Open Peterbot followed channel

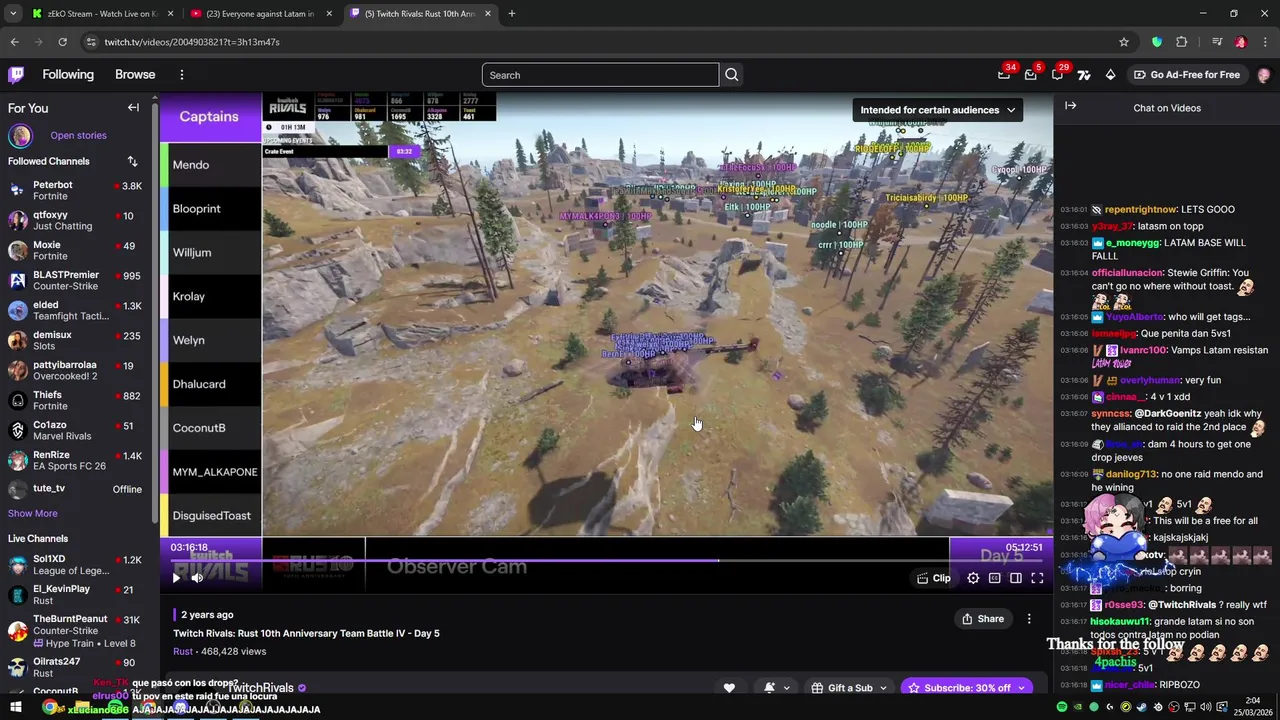[x=79, y=191]
